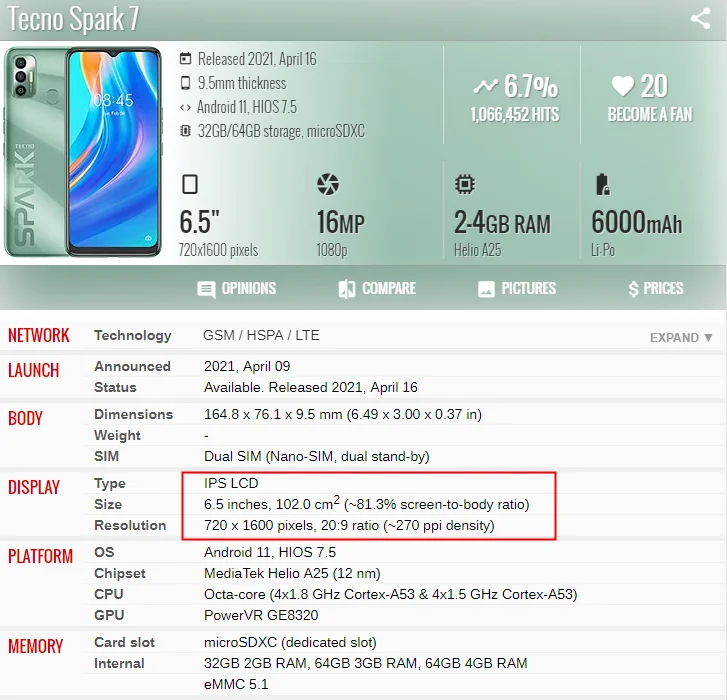Click the LAUNCH category heading
The height and width of the screenshot is (700, 727).
[x=34, y=370]
